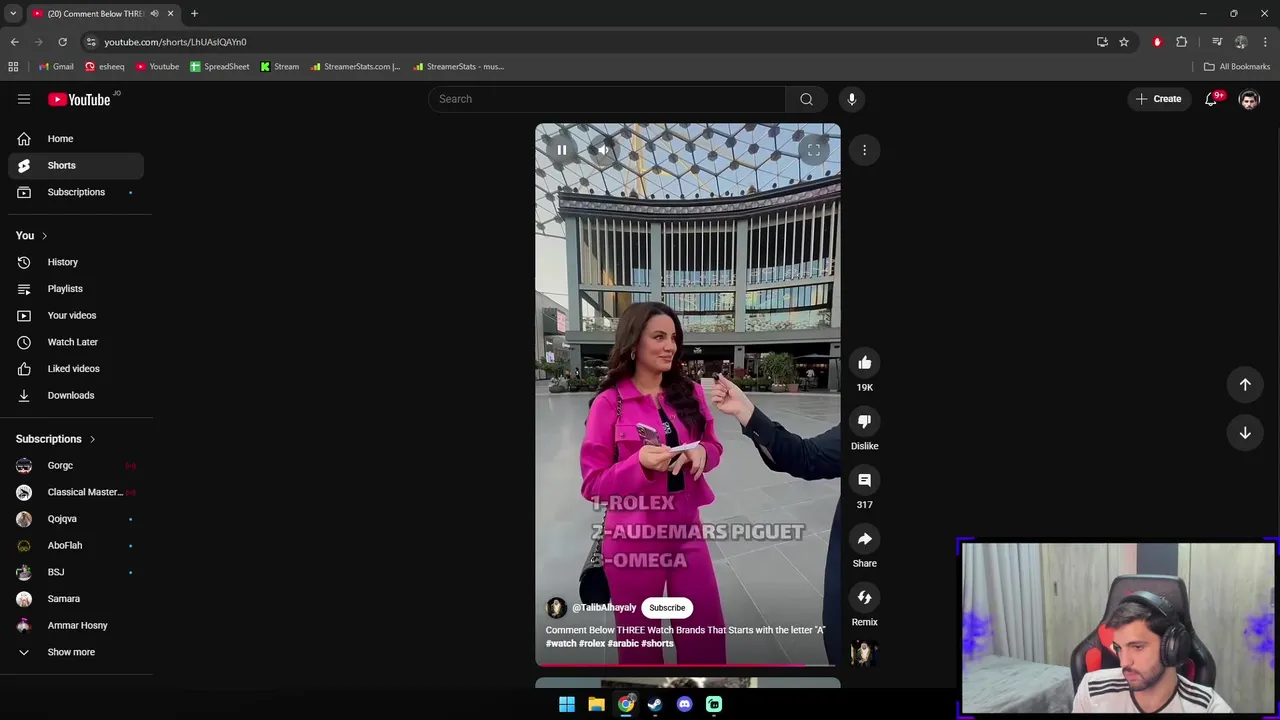The width and height of the screenshot is (1280, 720).
Task: Open the Gorgc channel subscription
Action: click(x=76, y=466)
